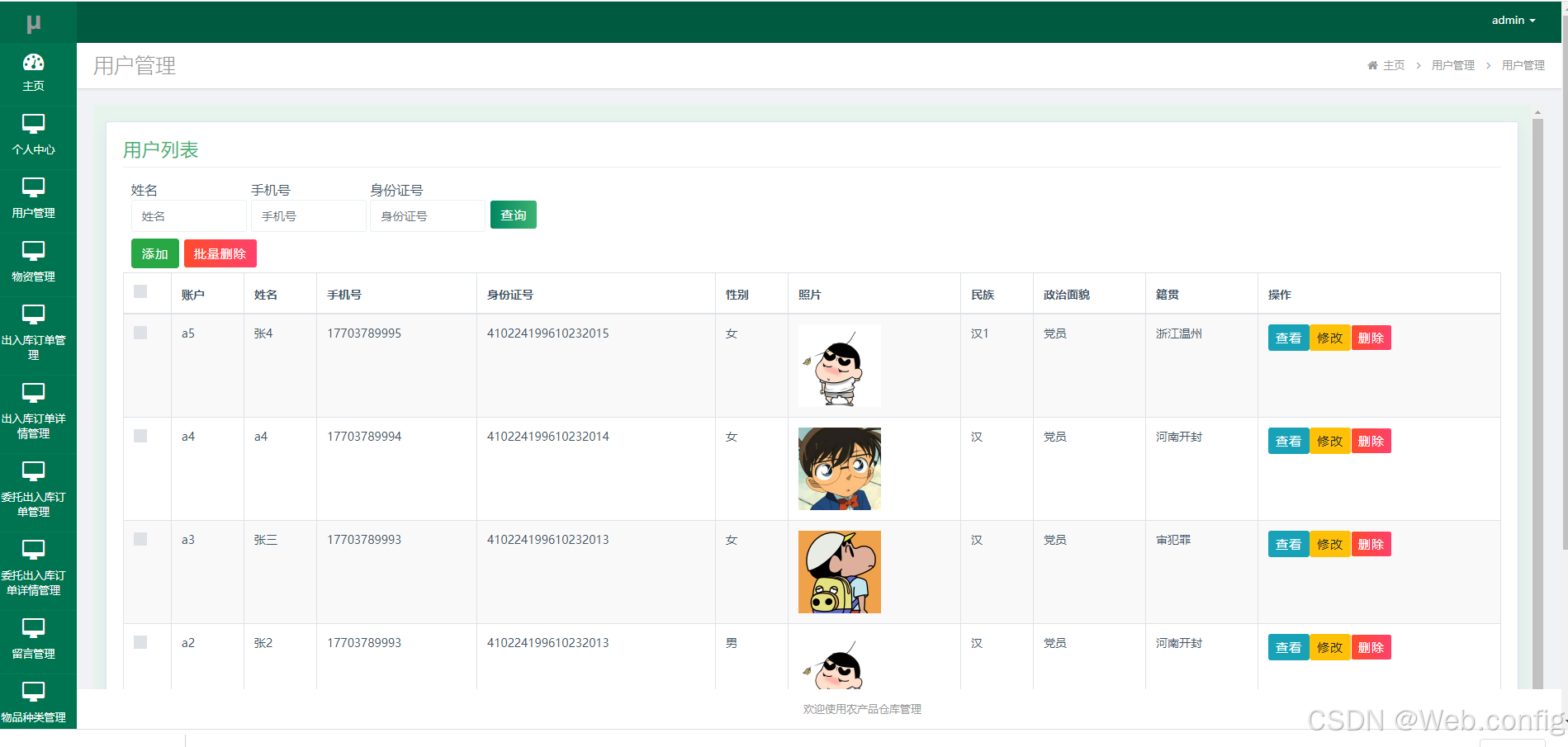The height and width of the screenshot is (747, 1568).
Task: Select phone number 17703789994 cell
Action: coord(364,437)
